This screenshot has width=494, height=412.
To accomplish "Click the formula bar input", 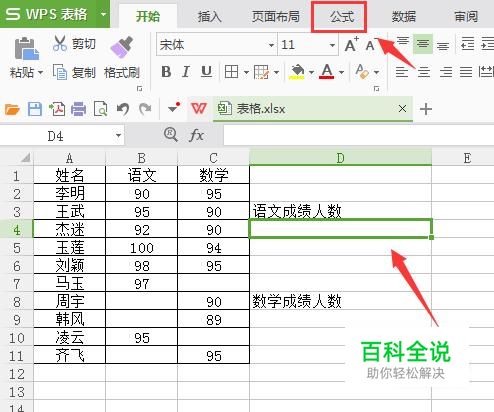I will click(x=359, y=136).
